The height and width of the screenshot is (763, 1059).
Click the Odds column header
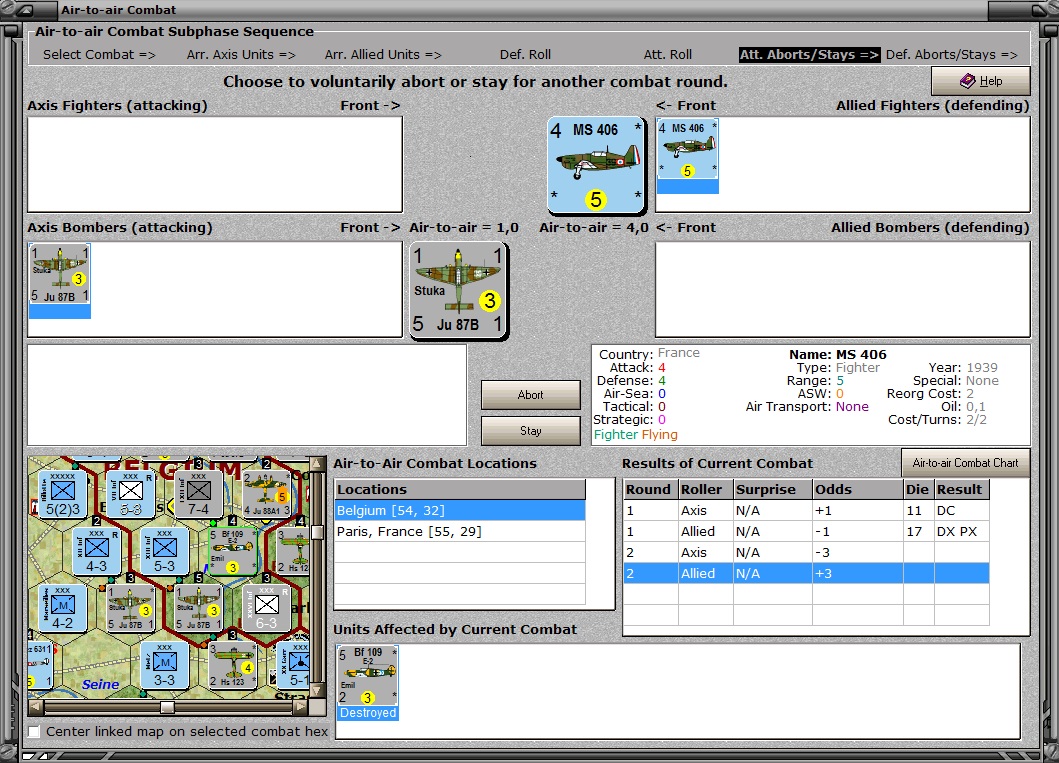tap(858, 490)
